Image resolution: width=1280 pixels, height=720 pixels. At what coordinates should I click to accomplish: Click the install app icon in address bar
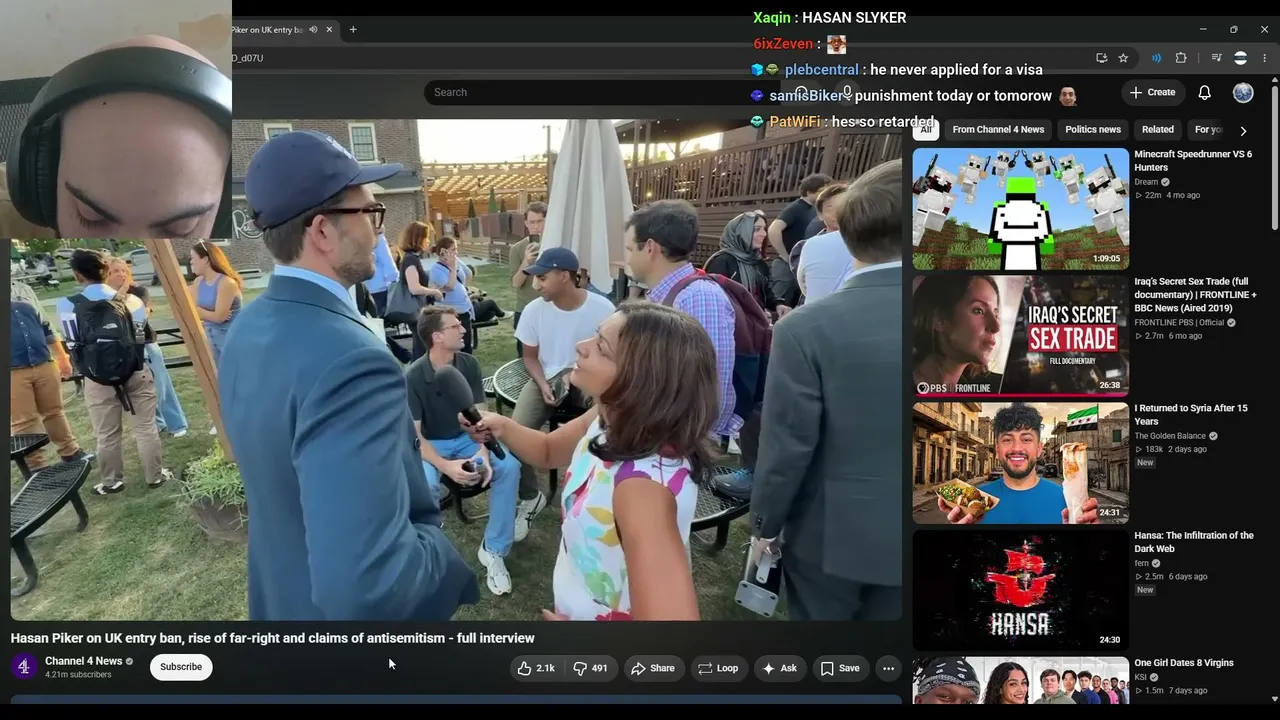pos(1101,58)
